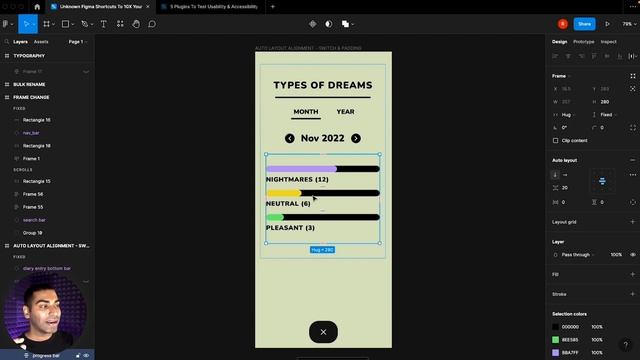Image resolution: width=640 pixels, height=360 pixels.
Task: Open horizontal resizing Hug dropdown
Action: coord(568,115)
